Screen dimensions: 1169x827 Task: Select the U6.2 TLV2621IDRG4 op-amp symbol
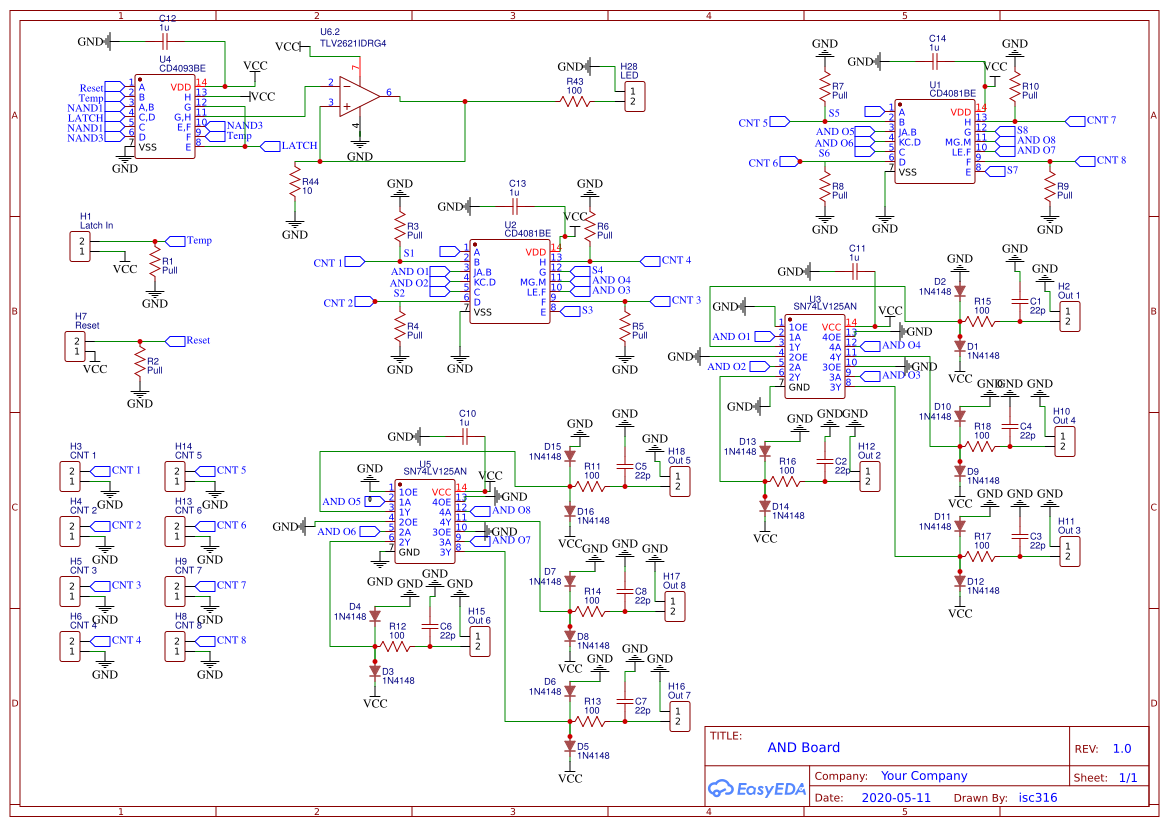tap(359, 97)
